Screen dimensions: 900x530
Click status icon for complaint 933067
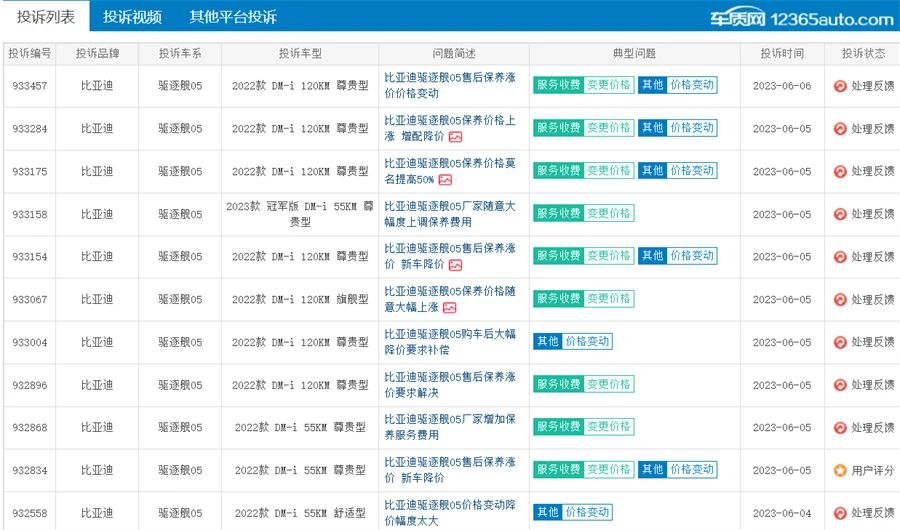(x=840, y=299)
